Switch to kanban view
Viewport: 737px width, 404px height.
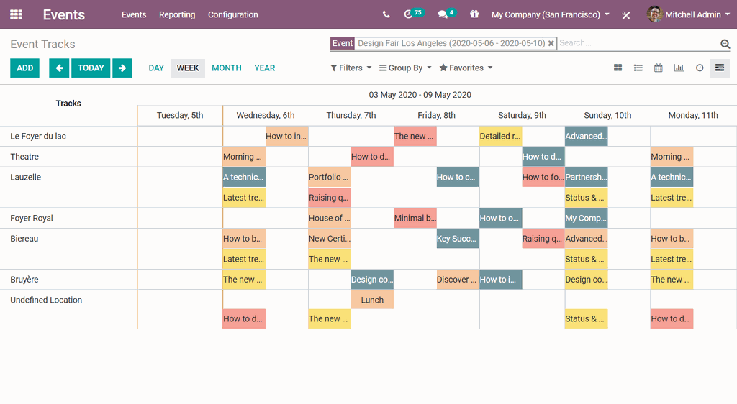coord(617,68)
